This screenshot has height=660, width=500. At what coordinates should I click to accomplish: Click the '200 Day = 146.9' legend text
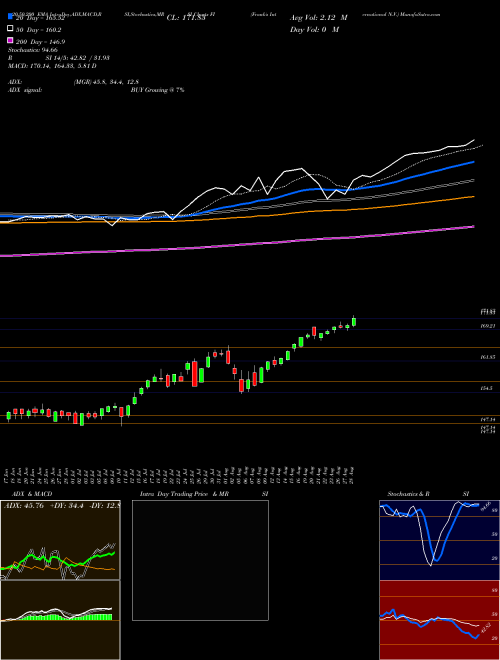pos(40,42)
